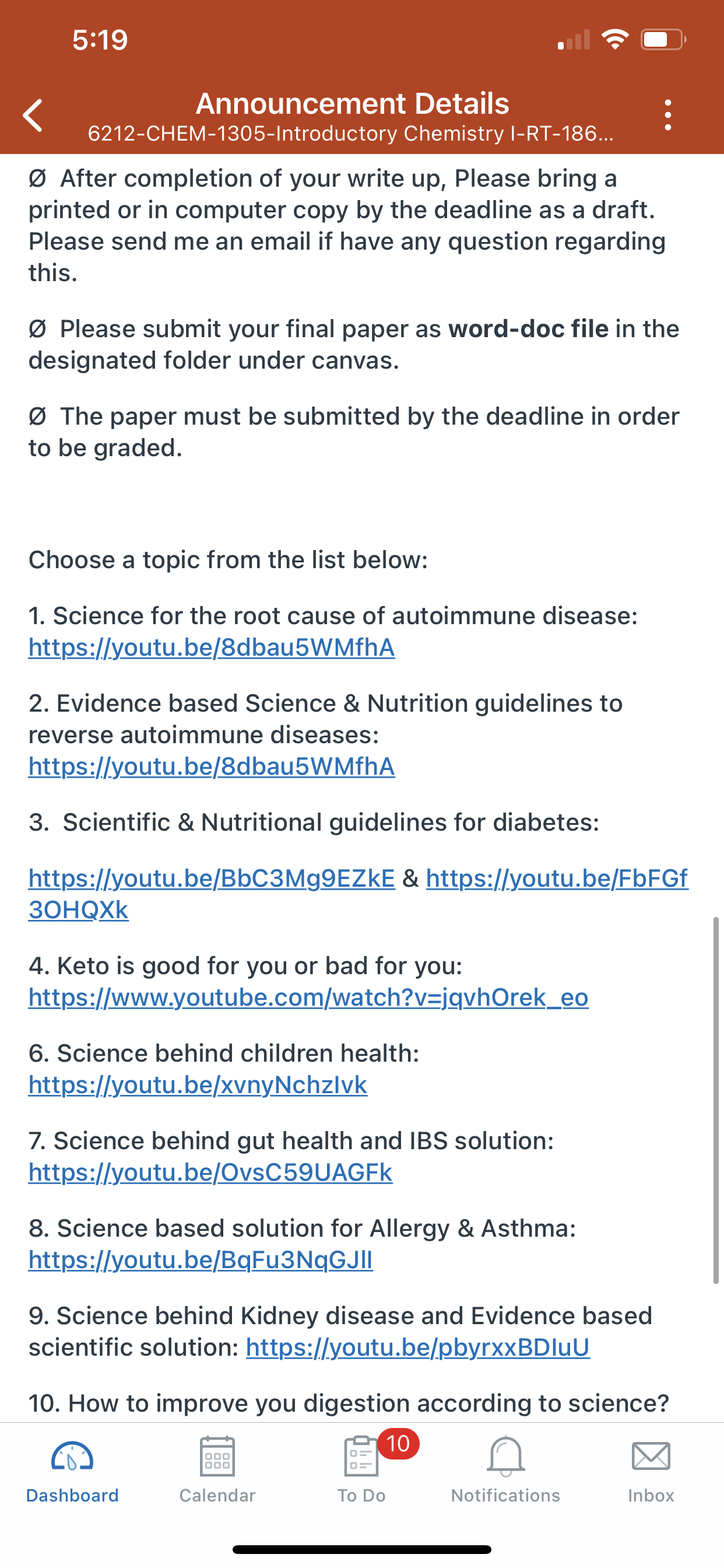Open the Calendar tab
Viewport: 724px width, 1568px height.
[217, 1471]
